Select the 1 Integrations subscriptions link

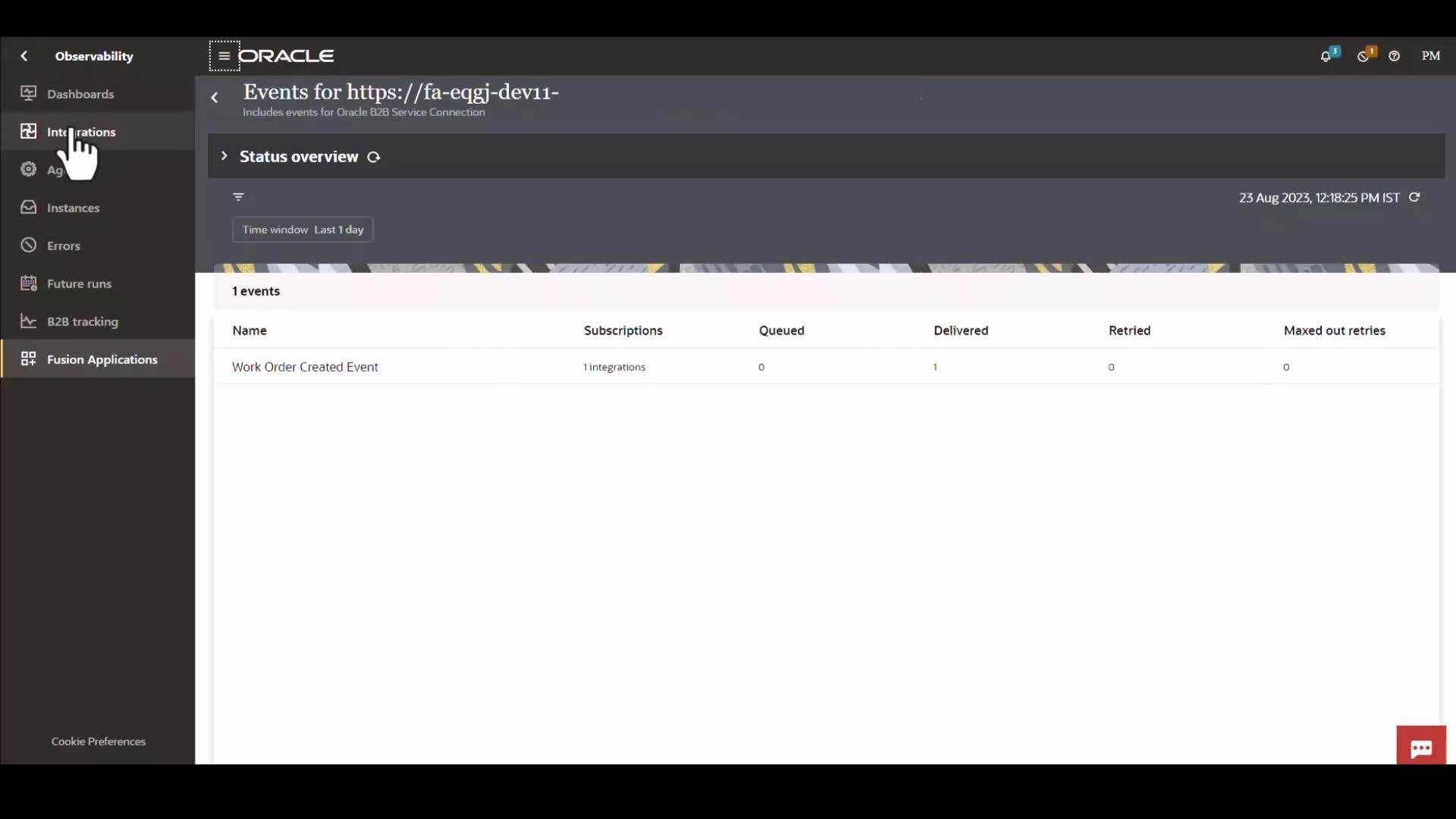pyautogui.click(x=614, y=366)
